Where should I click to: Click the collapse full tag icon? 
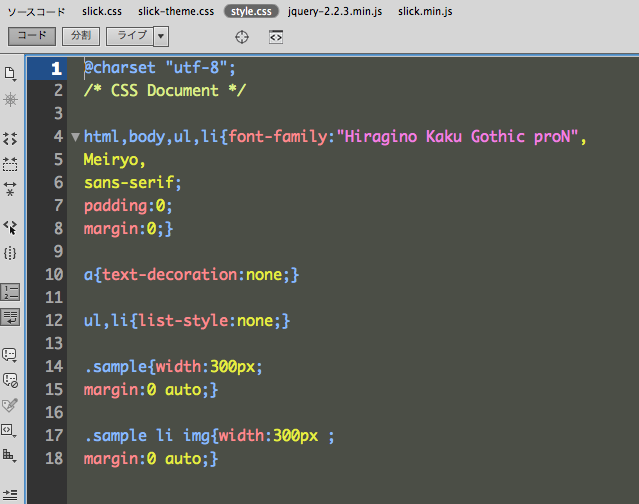tap(10, 139)
